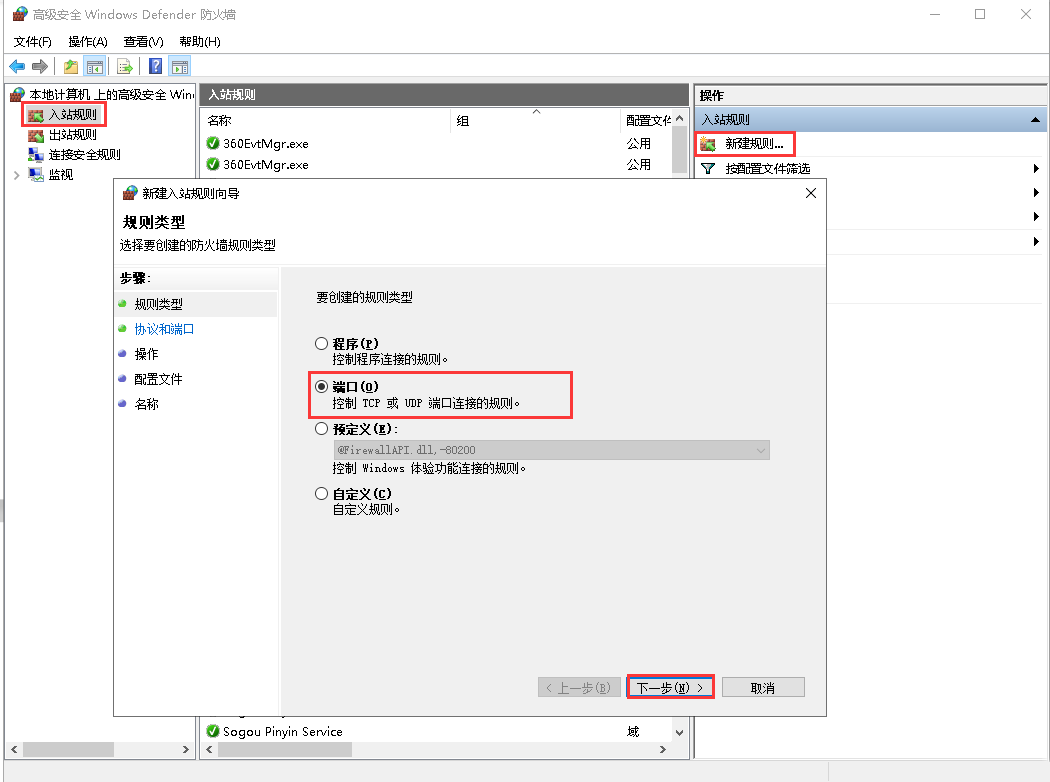Sort rules by the 名称 column header

pos(325,121)
